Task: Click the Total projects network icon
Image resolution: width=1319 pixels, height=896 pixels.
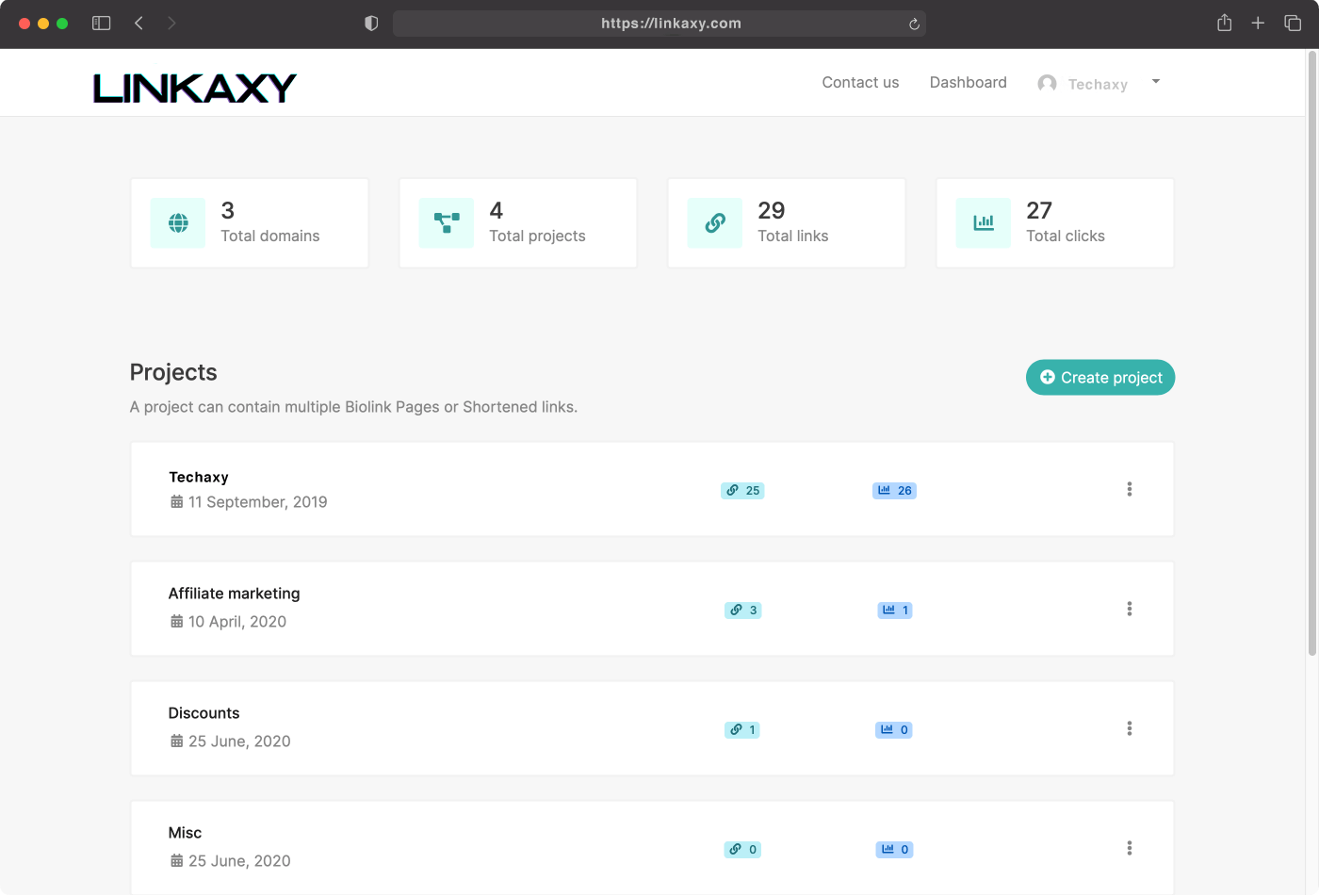Action: click(x=447, y=223)
